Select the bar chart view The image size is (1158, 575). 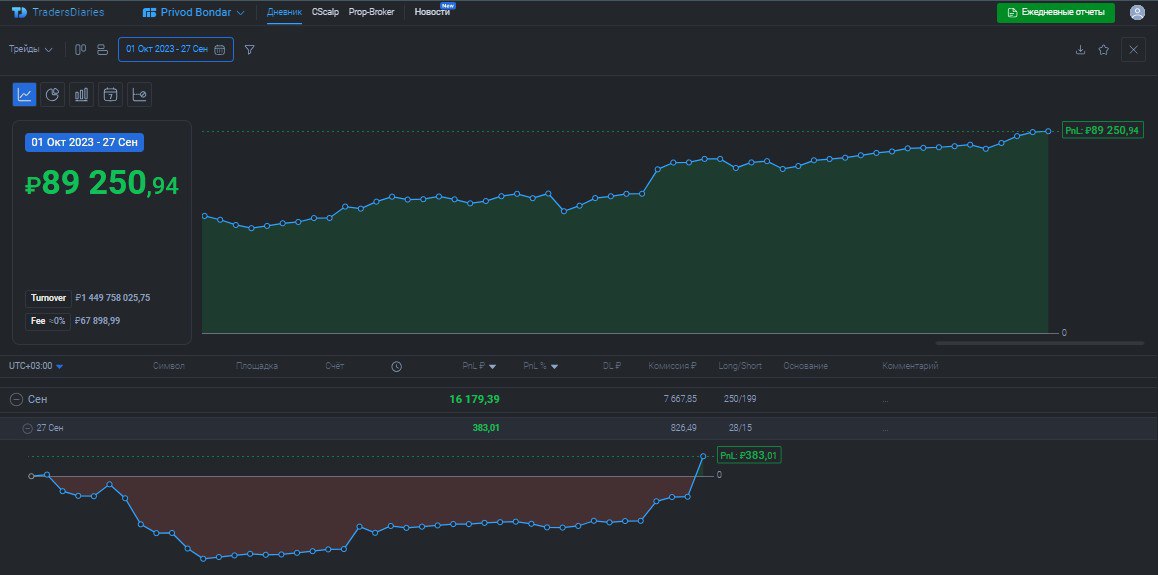(x=81, y=94)
